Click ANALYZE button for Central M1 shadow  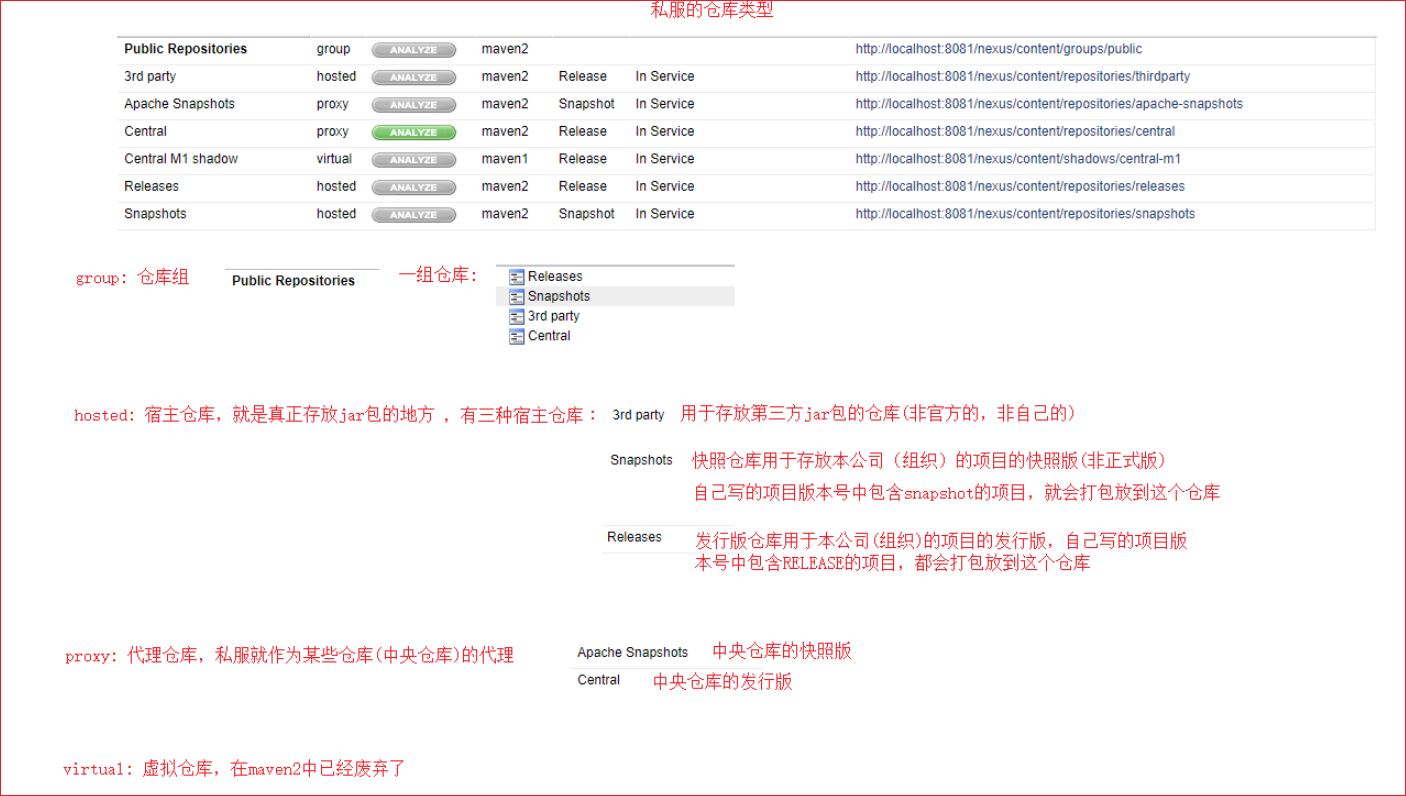pyautogui.click(x=414, y=160)
